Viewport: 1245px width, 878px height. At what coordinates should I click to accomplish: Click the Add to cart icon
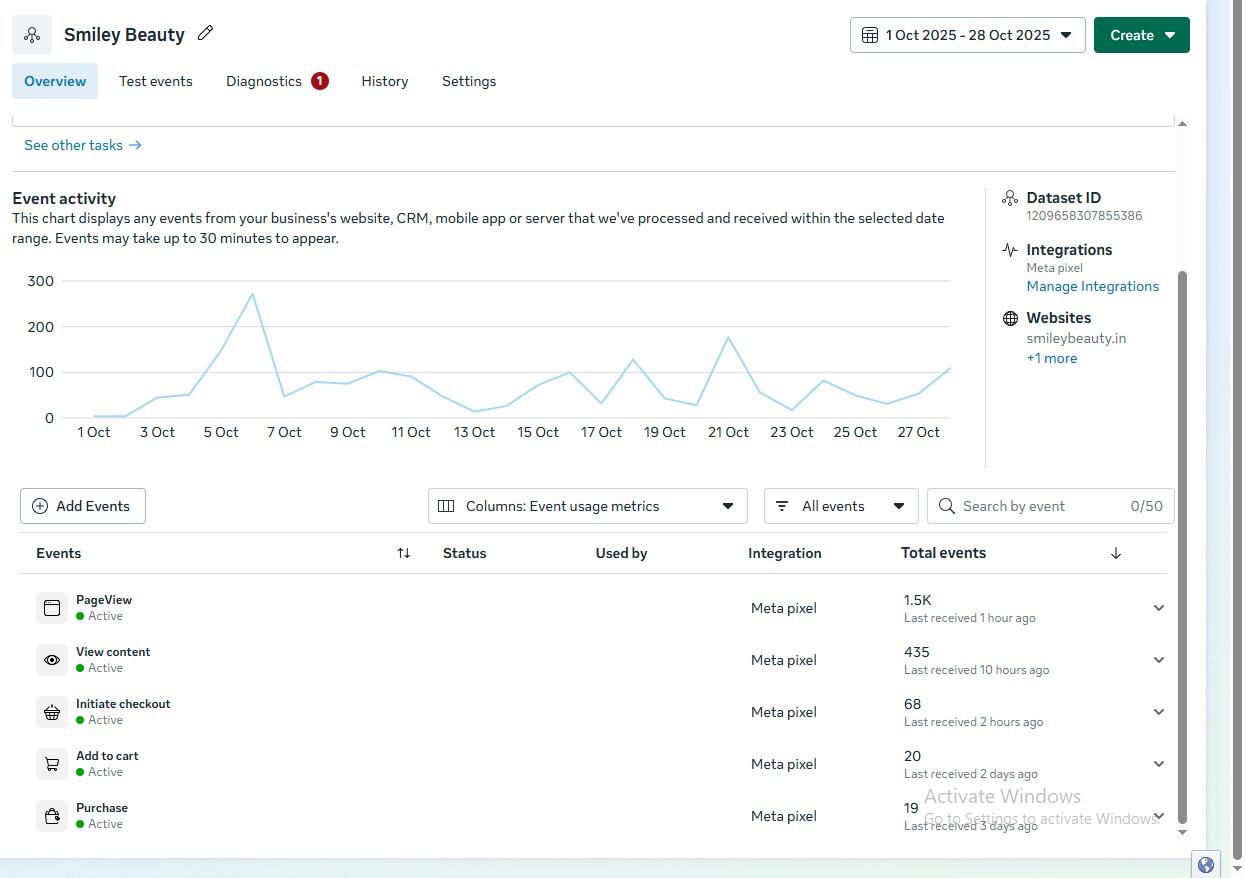pyautogui.click(x=52, y=764)
